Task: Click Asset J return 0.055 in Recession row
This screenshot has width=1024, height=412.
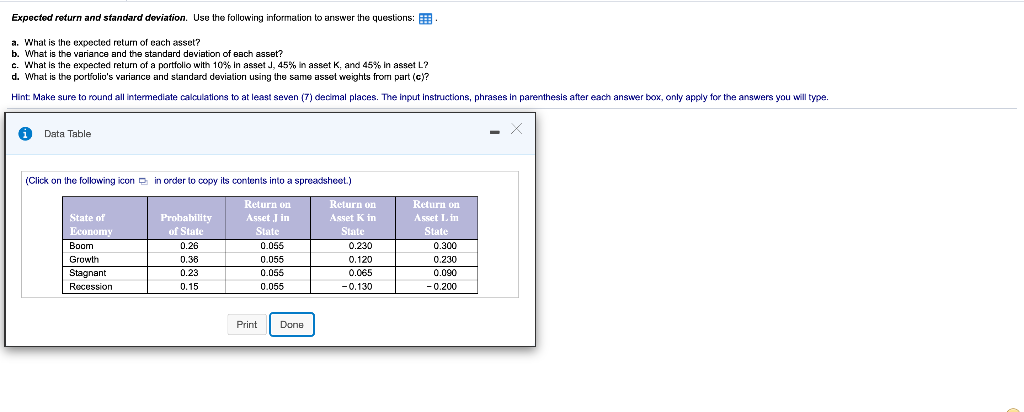Action: click(272, 287)
